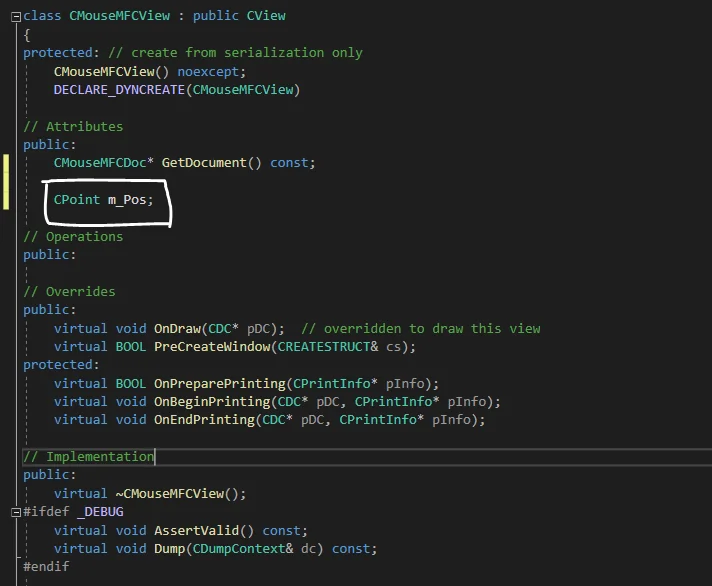
Task: Click the AssertValid method name
Action: pos(197,530)
